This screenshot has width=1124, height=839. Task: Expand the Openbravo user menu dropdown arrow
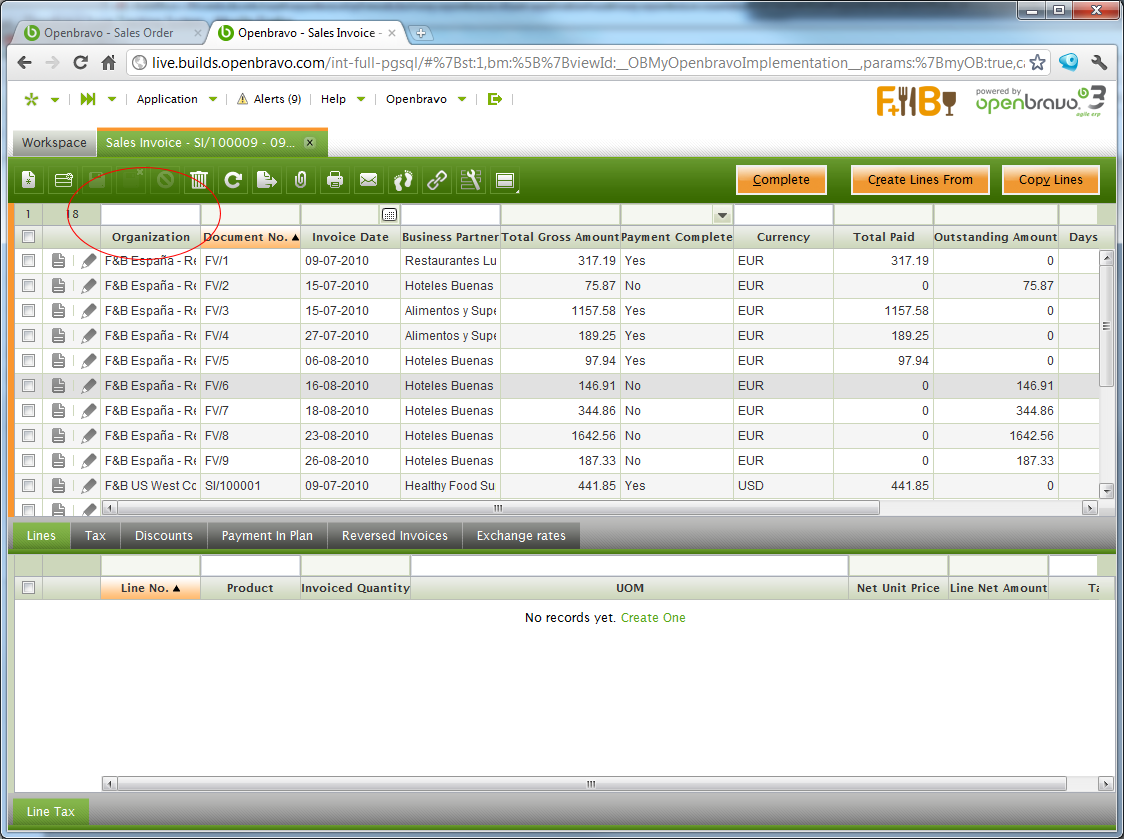(462, 100)
